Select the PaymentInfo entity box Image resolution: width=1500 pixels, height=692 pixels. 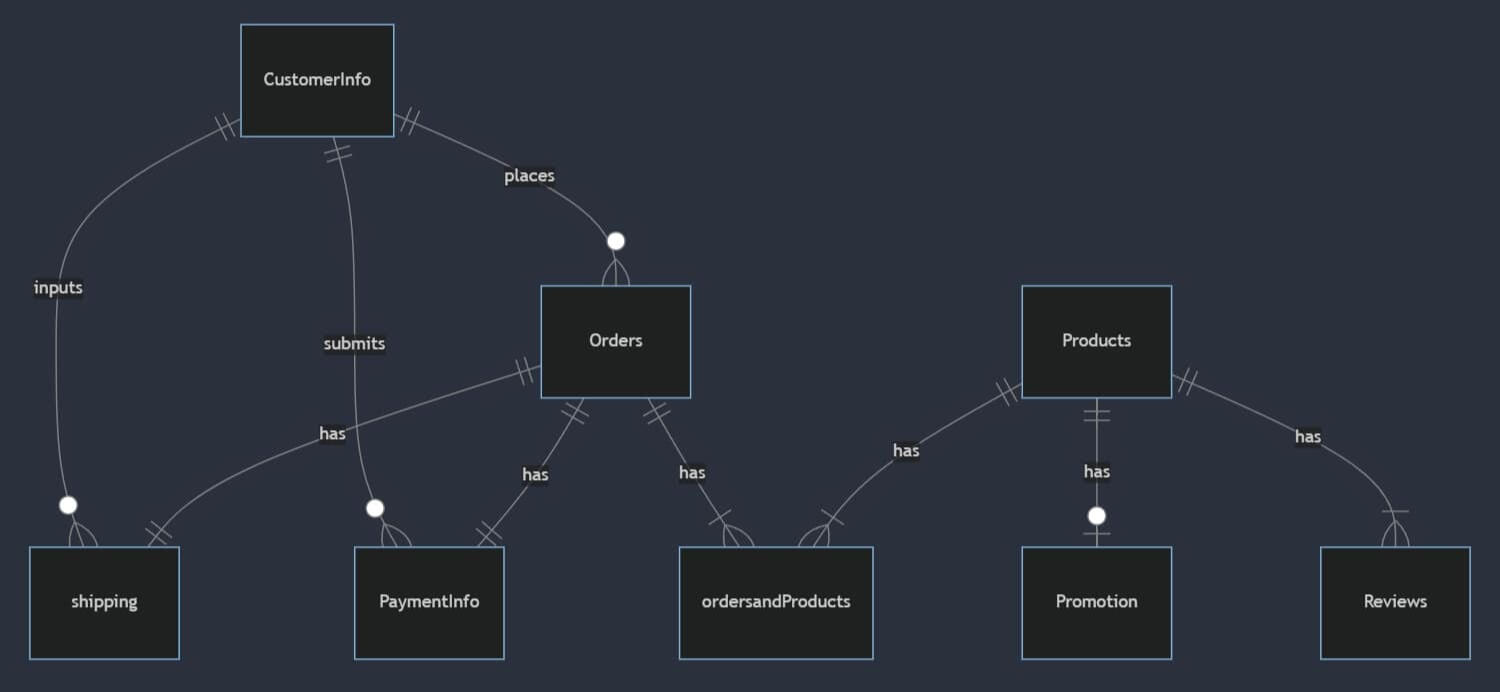click(429, 602)
